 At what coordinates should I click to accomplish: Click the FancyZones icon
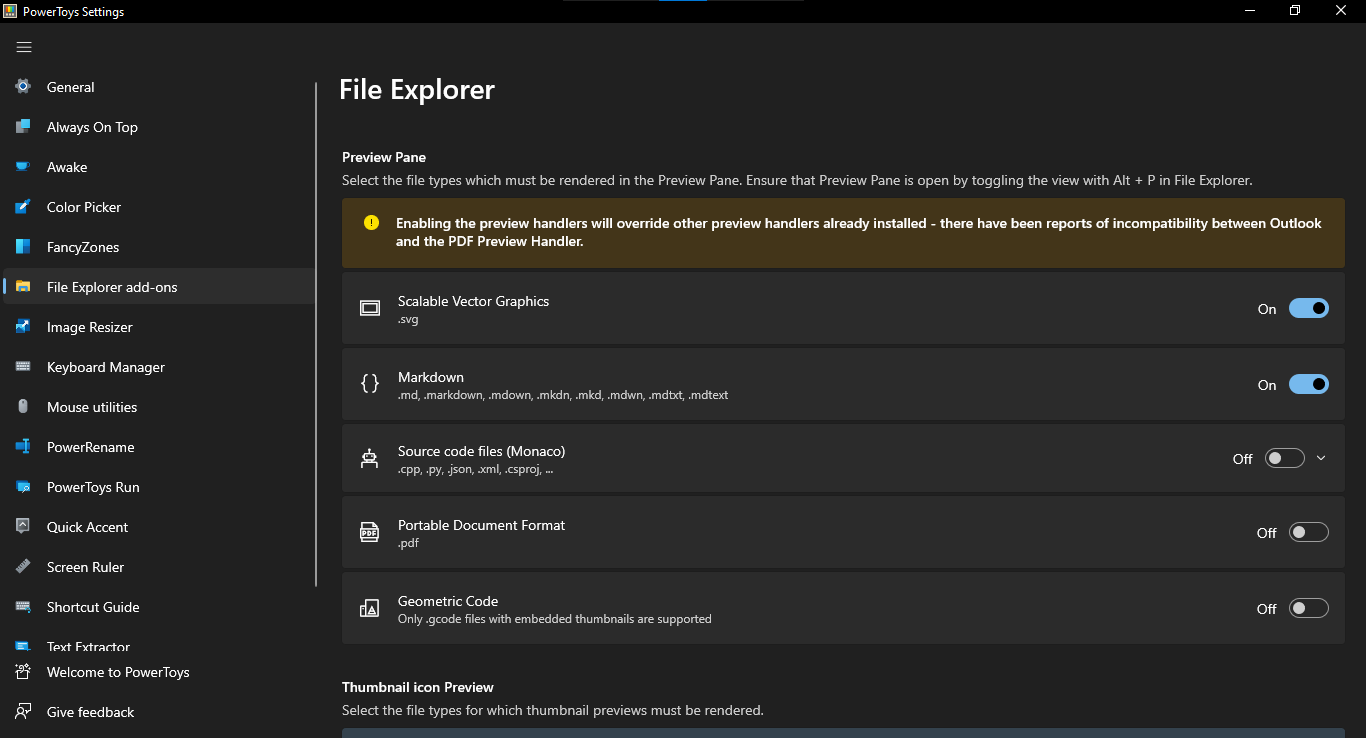pos(23,247)
